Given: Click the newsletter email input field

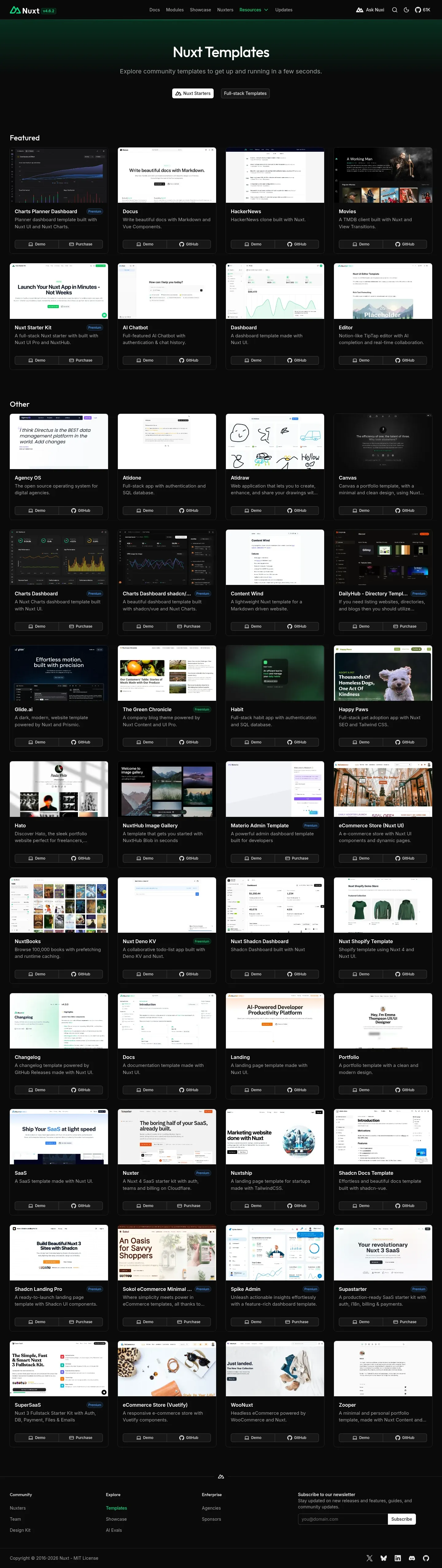Looking at the screenshot, I should [x=342, y=1519].
